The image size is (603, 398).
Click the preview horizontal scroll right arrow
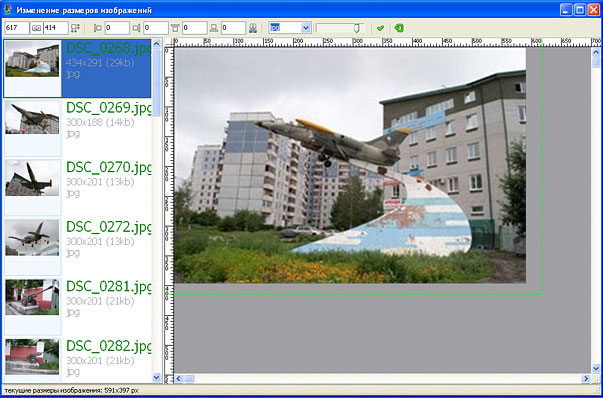tap(586, 379)
